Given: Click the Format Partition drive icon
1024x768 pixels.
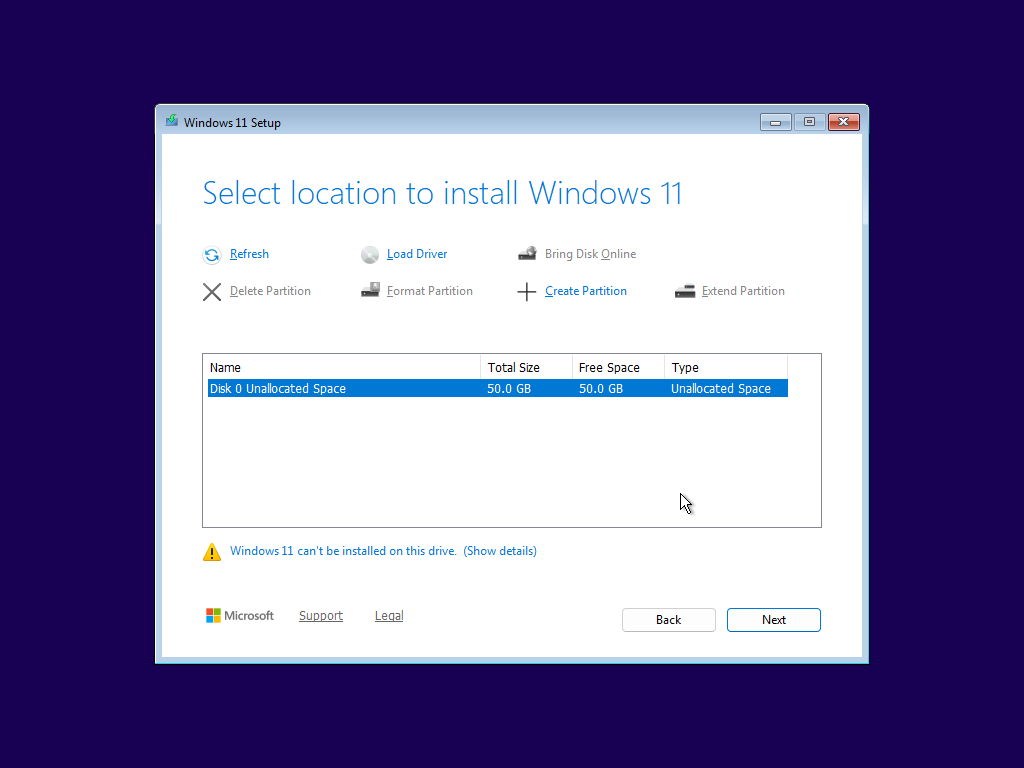Looking at the screenshot, I should coord(370,291).
